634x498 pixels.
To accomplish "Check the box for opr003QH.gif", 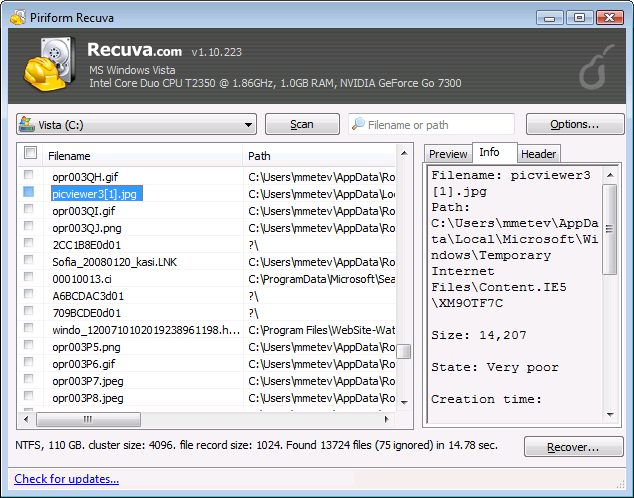I will tap(28, 174).
